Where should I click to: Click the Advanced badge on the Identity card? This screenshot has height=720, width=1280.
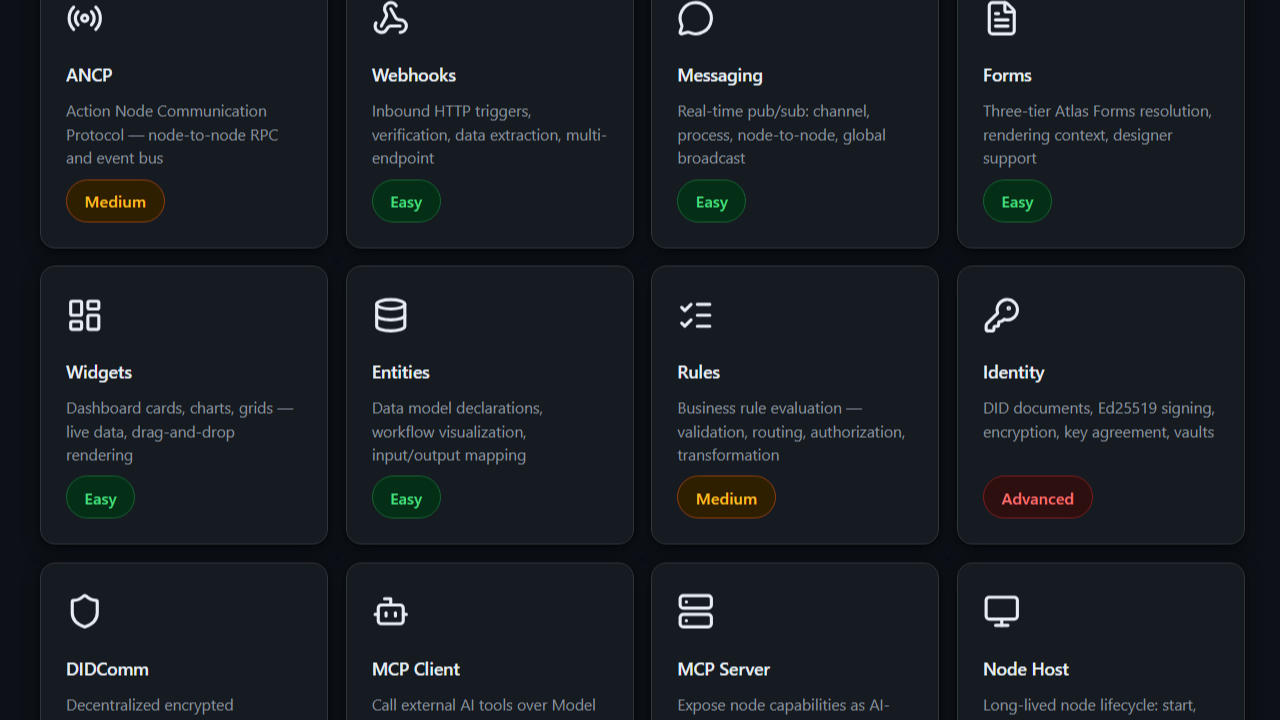click(x=1038, y=497)
